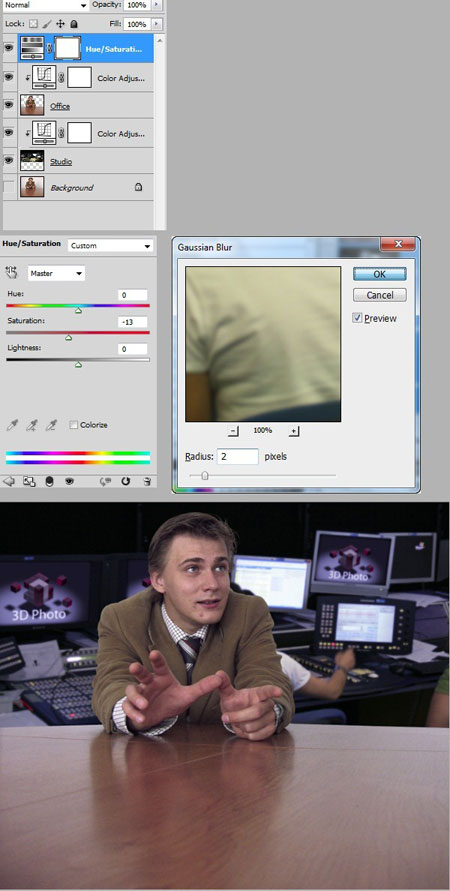
Task: Toggle adjustment layer visibility eye in adjustments panel
Action: tap(69, 481)
